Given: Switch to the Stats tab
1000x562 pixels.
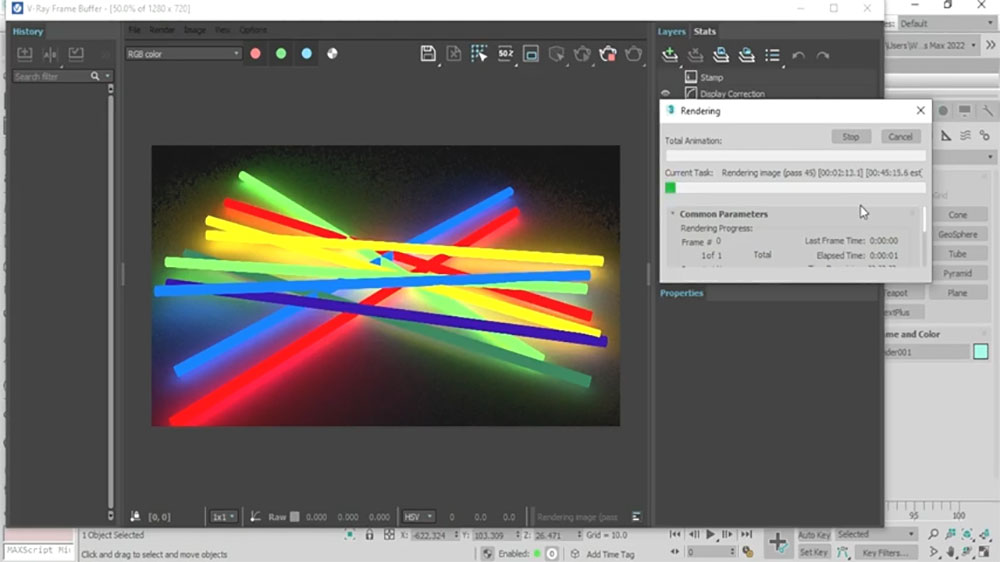Looking at the screenshot, I should (x=705, y=31).
